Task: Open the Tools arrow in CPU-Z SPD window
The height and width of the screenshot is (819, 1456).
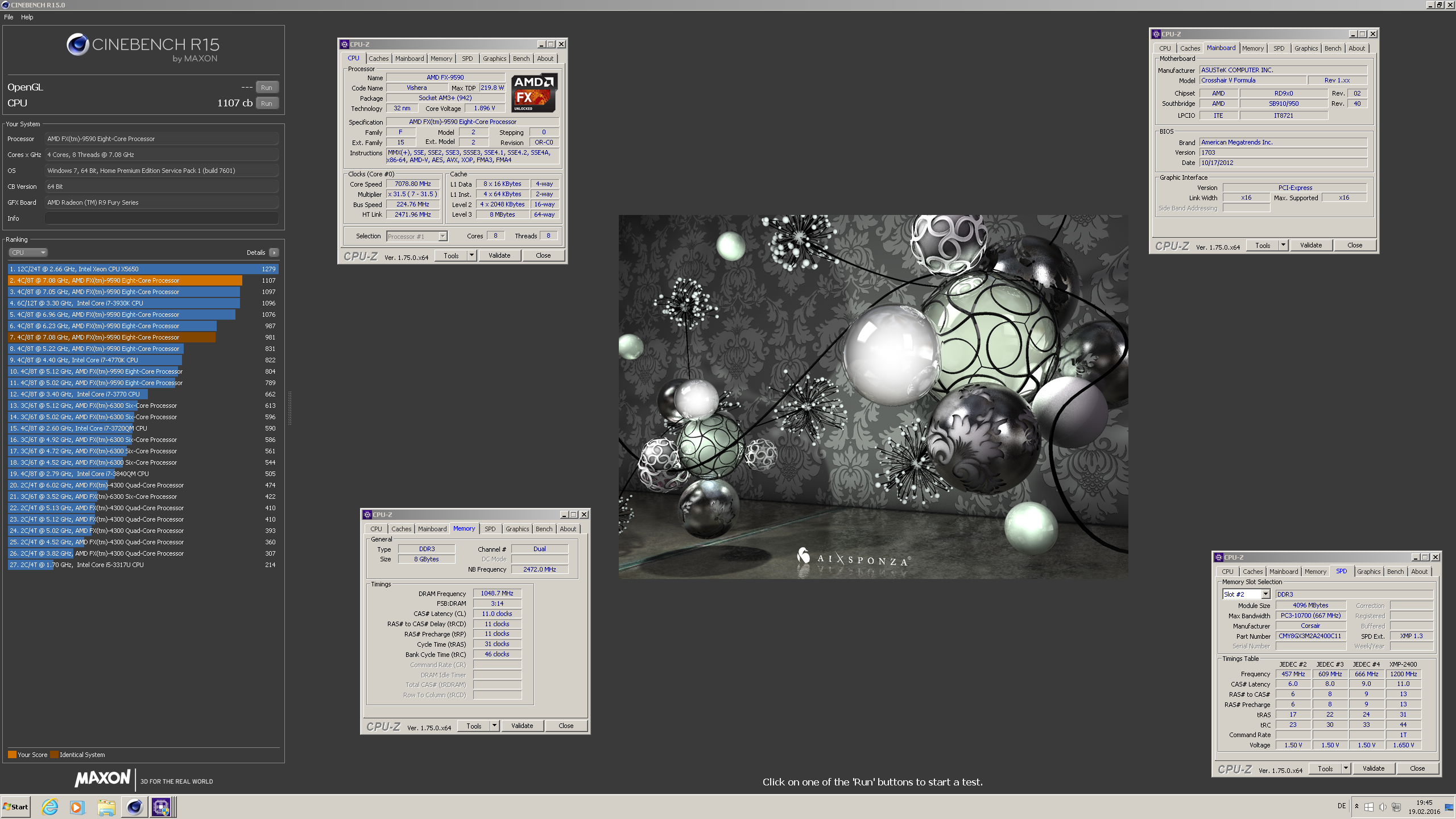Action: click(1346, 768)
